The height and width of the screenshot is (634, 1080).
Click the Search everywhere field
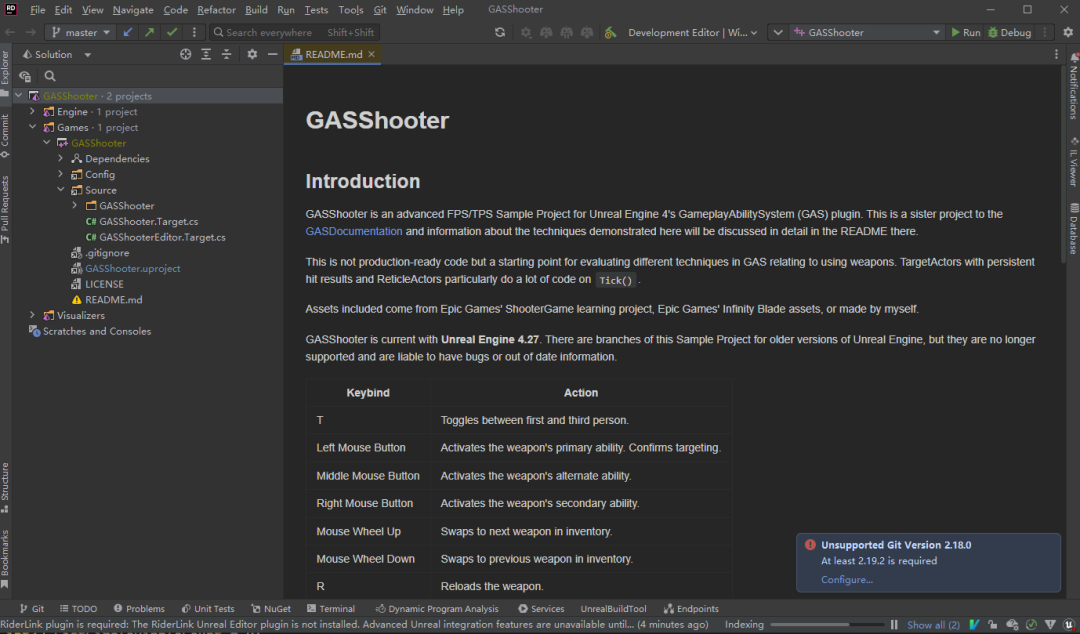(x=294, y=32)
